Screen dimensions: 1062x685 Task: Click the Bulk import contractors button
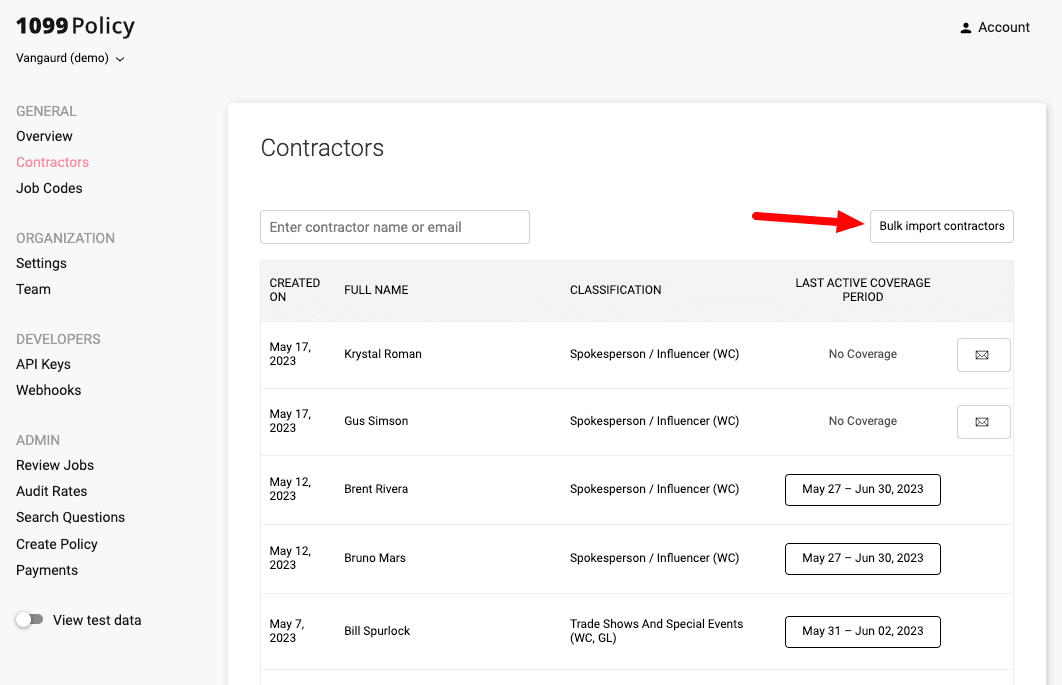(941, 227)
